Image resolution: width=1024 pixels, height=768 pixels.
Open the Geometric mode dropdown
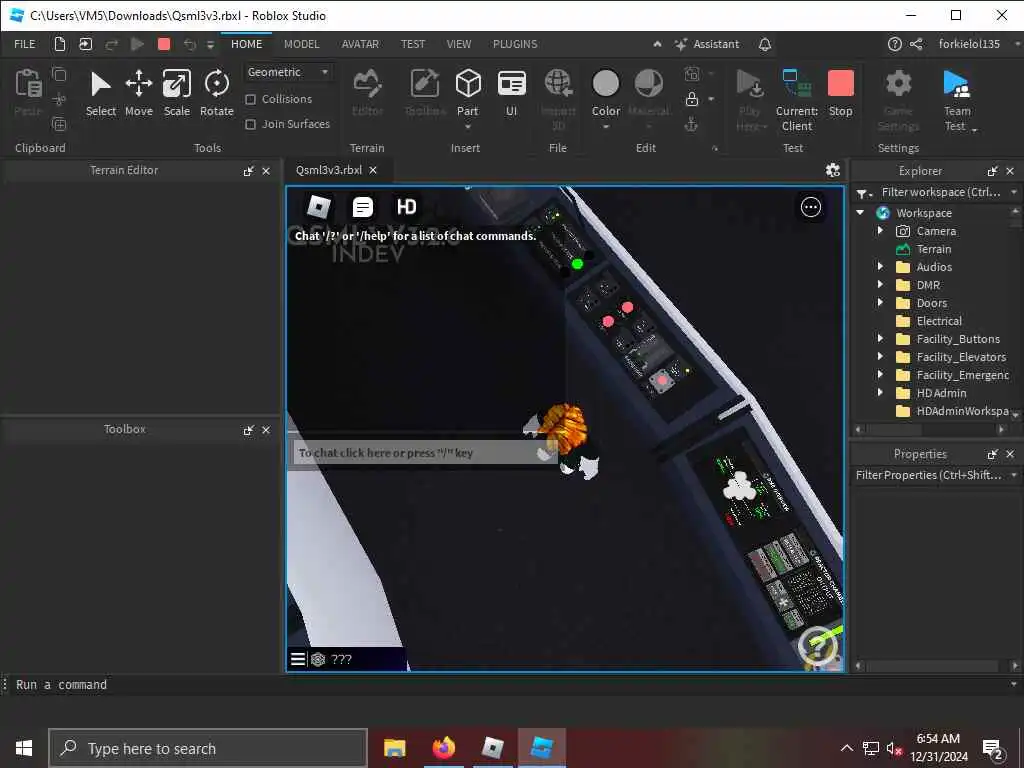[287, 72]
